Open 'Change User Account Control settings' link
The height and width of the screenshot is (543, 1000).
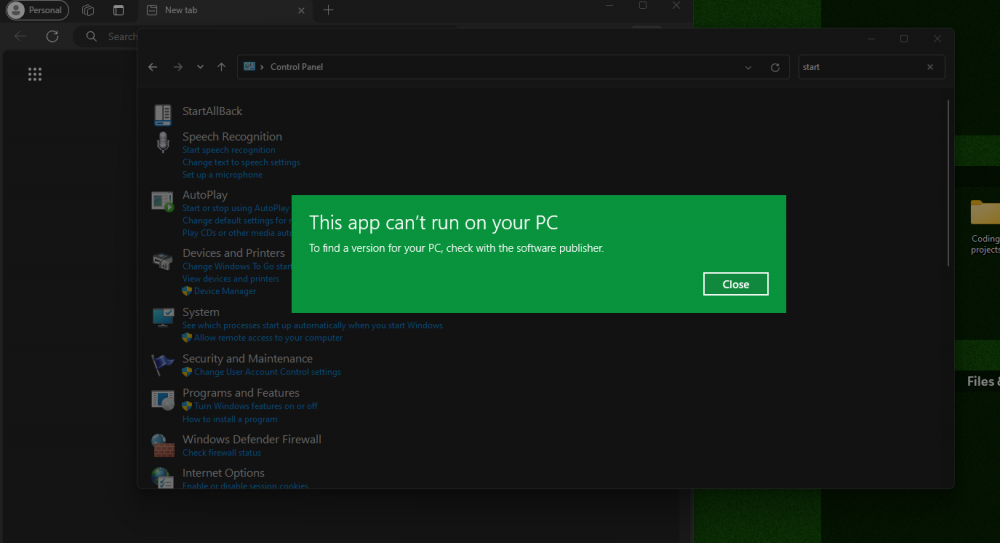267,372
